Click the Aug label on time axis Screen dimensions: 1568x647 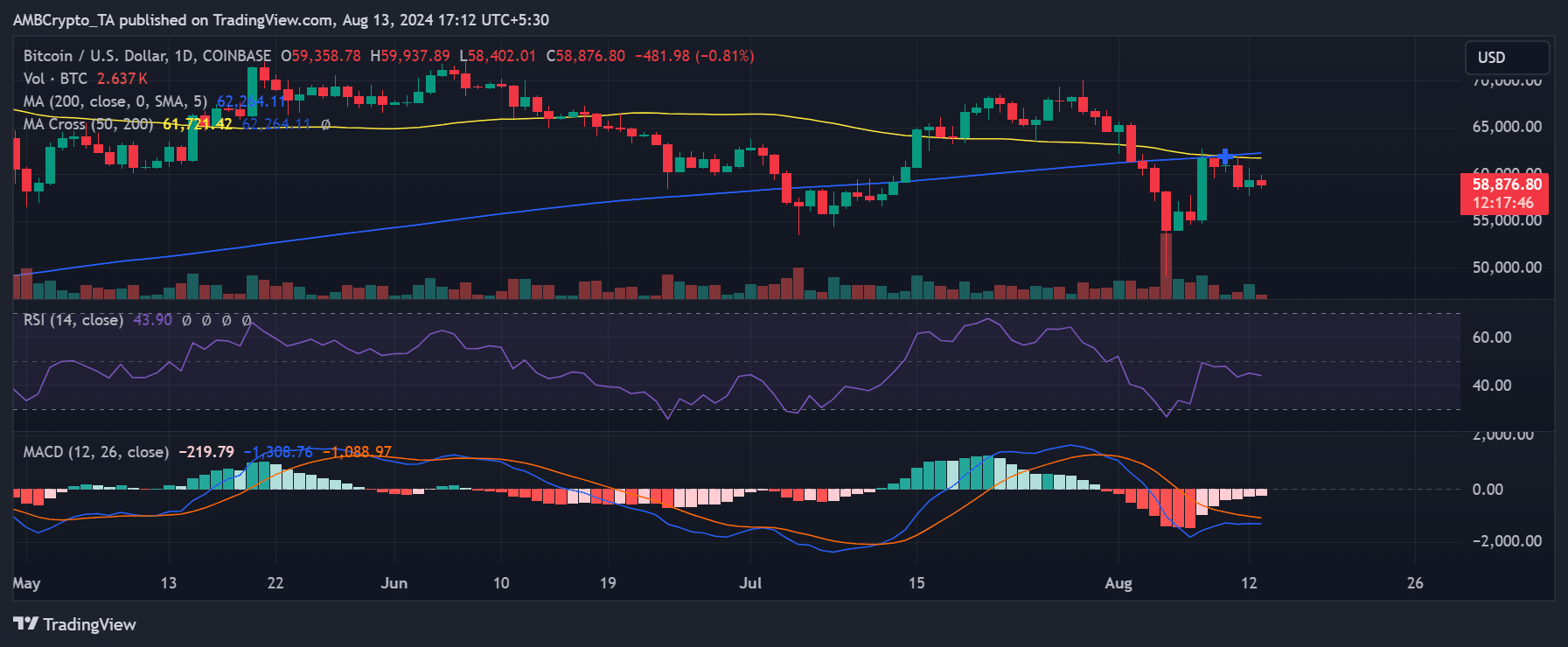pos(1119,583)
